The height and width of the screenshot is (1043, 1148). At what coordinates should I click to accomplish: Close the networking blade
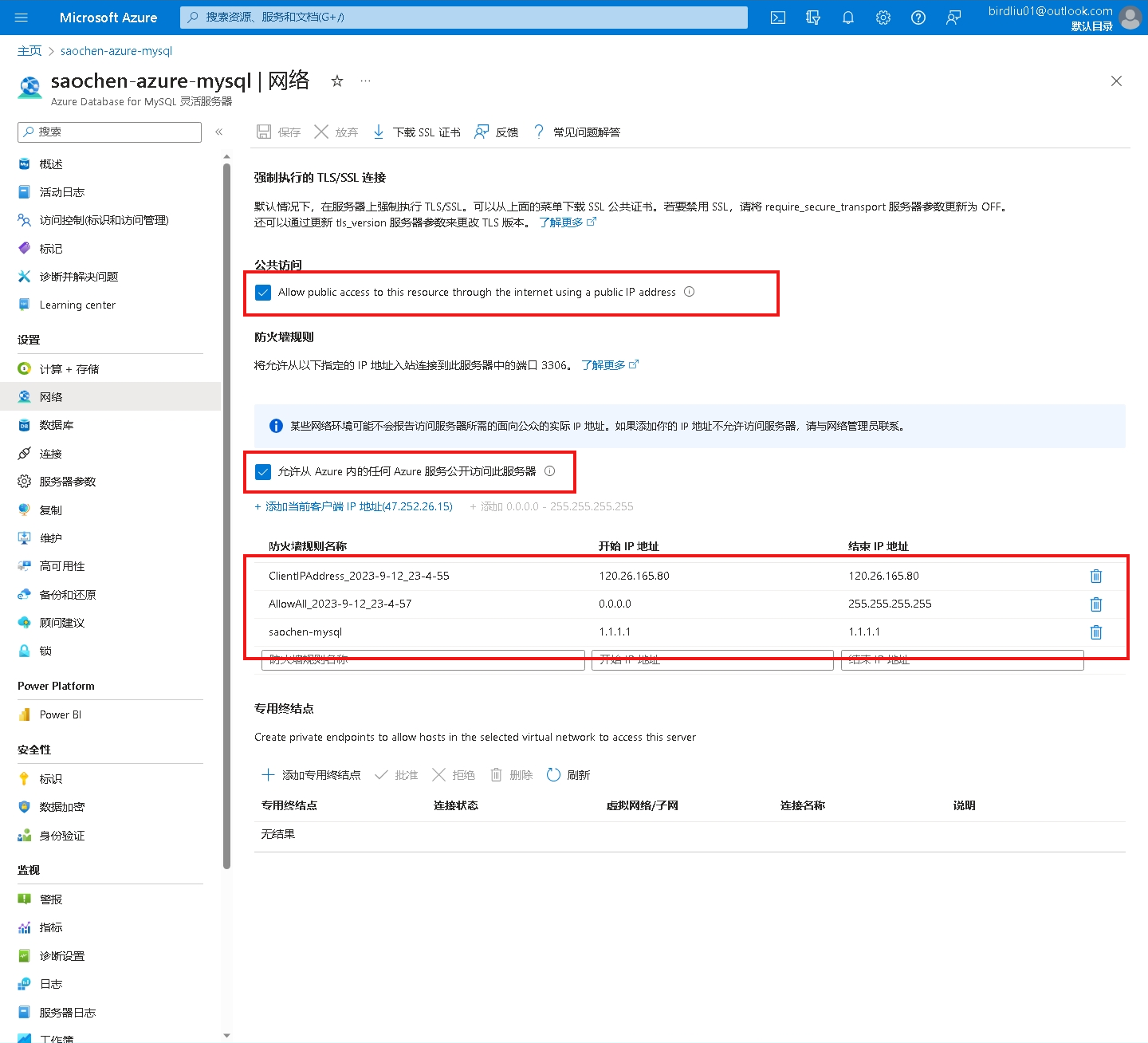coord(1116,81)
